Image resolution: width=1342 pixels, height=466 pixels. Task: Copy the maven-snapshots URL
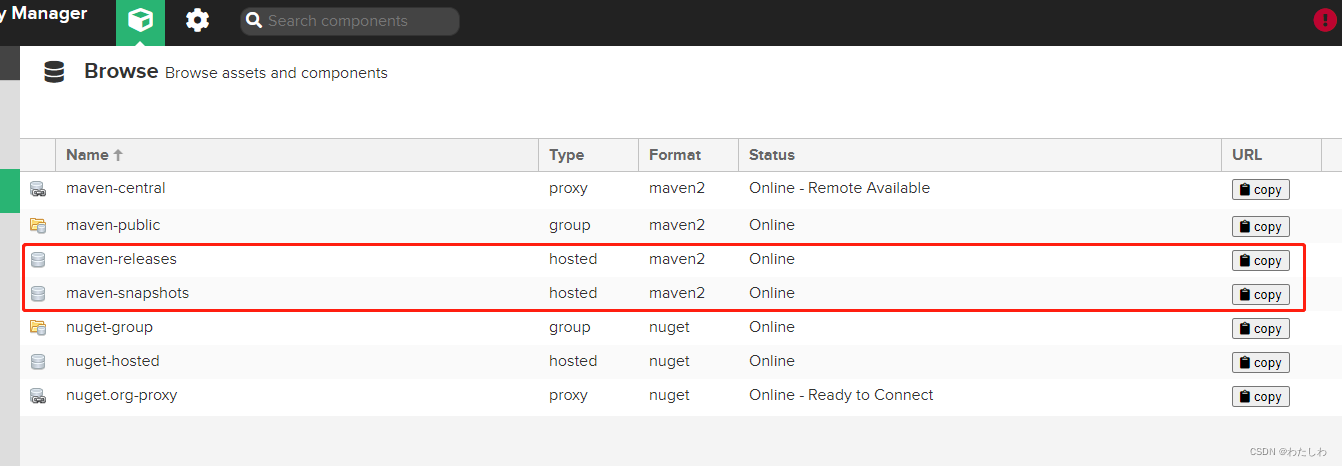point(1260,295)
